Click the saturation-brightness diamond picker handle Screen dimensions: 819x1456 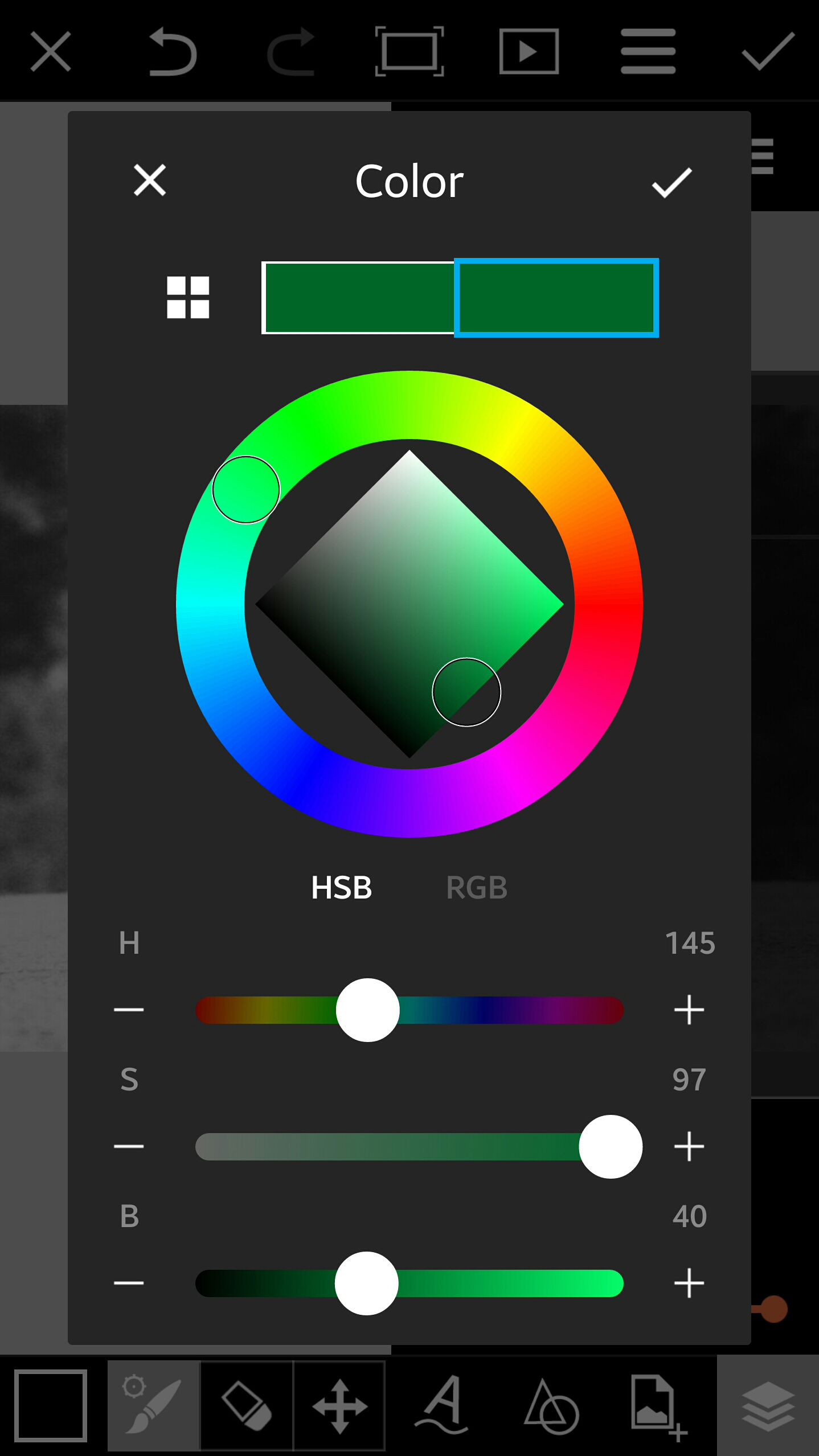pos(466,692)
